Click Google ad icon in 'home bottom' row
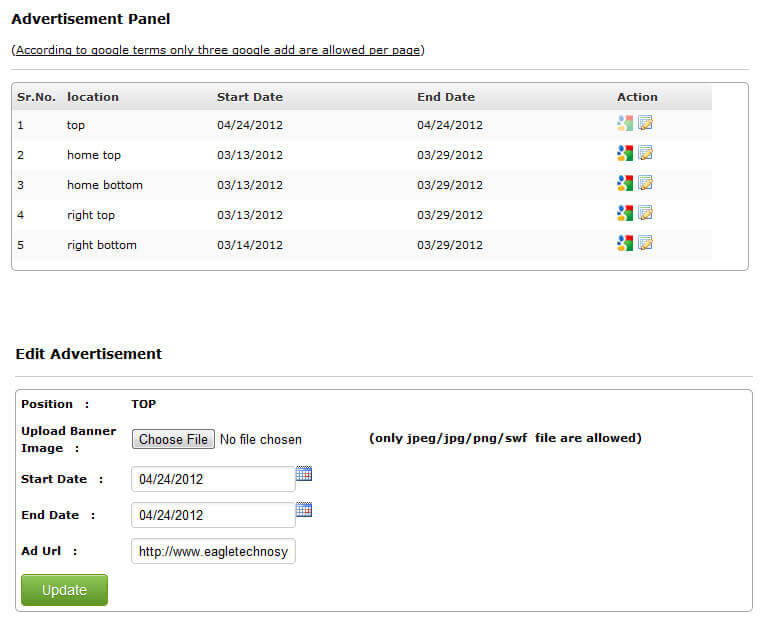This screenshot has width=776, height=634. (x=625, y=183)
